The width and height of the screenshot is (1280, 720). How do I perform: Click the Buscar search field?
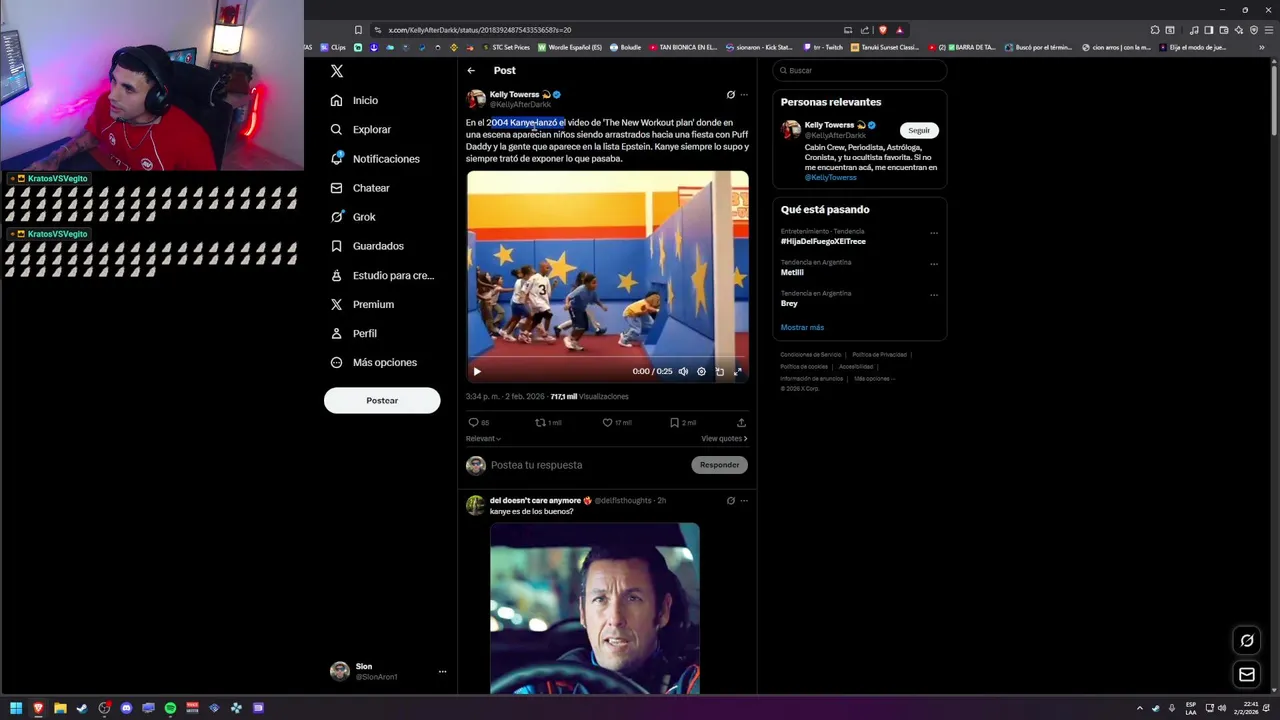[x=859, y=70]
